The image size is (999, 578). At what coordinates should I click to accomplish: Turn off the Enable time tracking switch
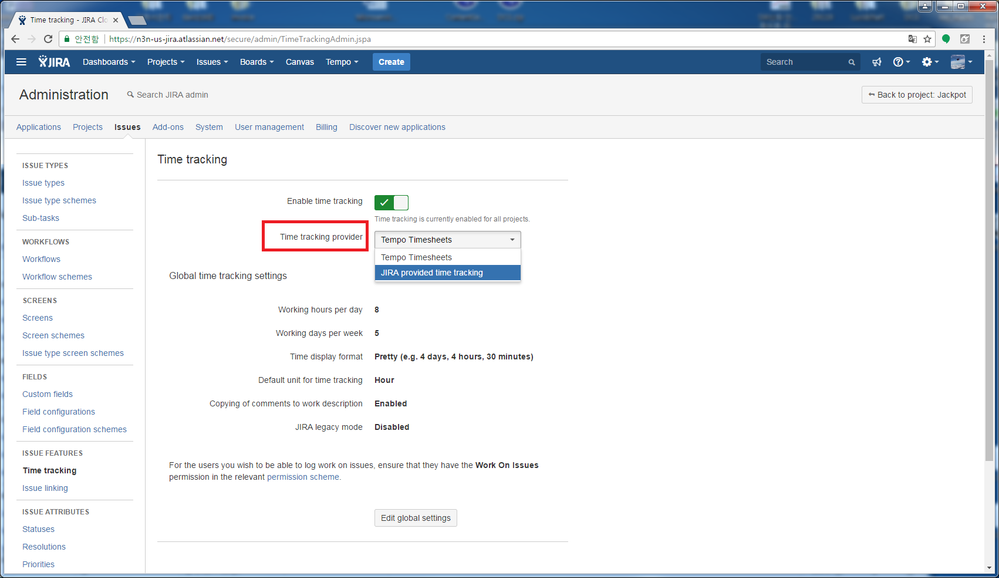pyautogui.click(x=391, y=202)
